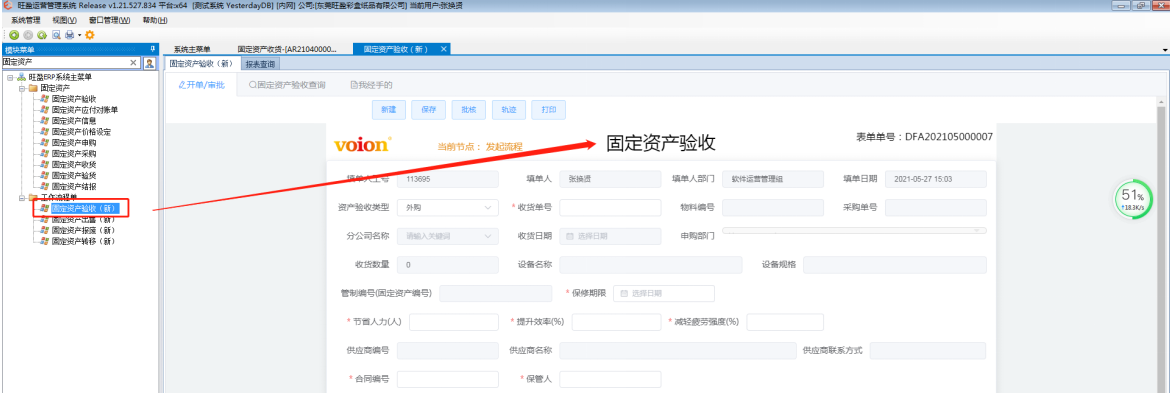Clear the 固定资产 module search box

click(134, 63)
